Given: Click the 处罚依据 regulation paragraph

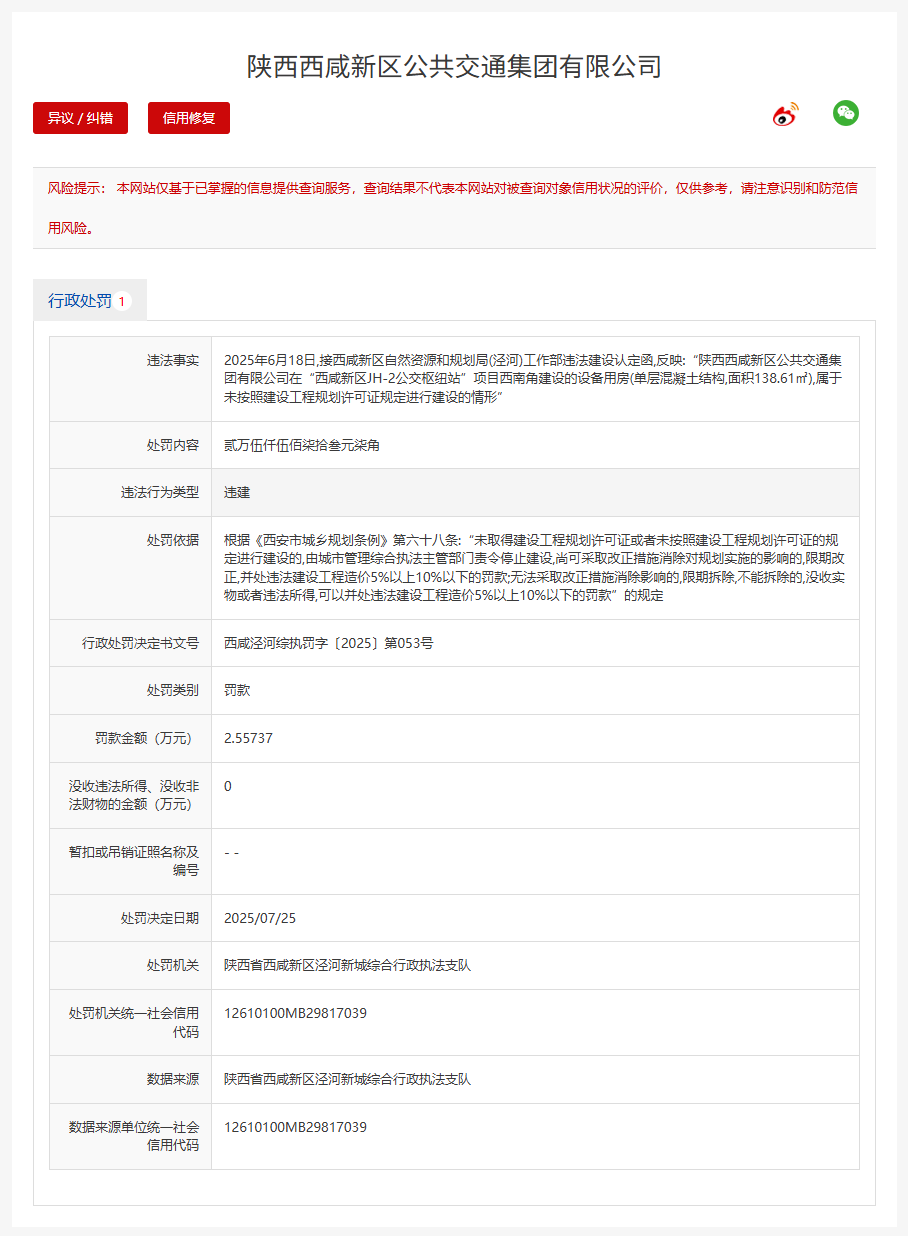Looking at the screenshot, I should (x=535, y=568).
